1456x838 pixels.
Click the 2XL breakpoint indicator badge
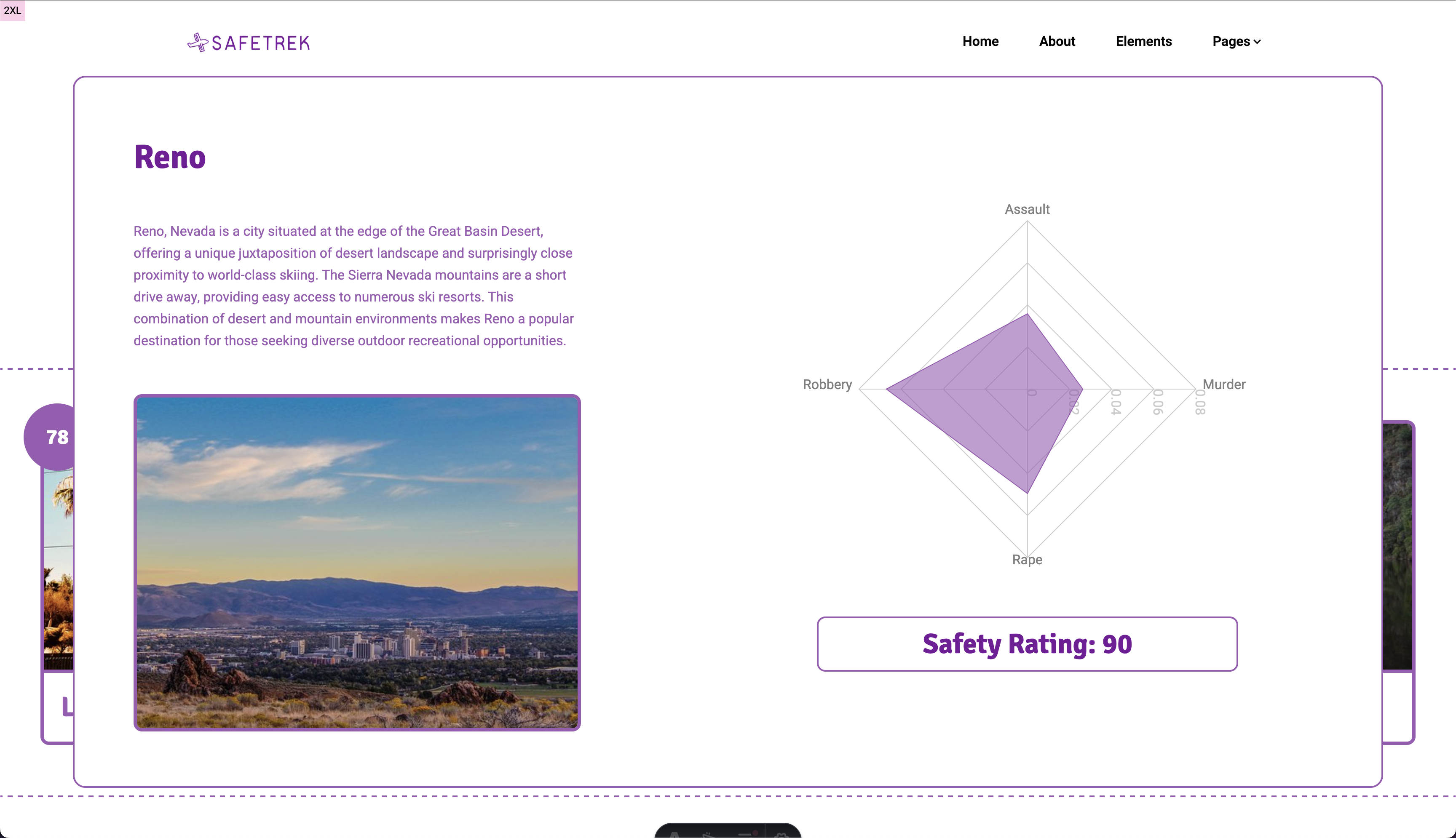[x=12, y=11]
